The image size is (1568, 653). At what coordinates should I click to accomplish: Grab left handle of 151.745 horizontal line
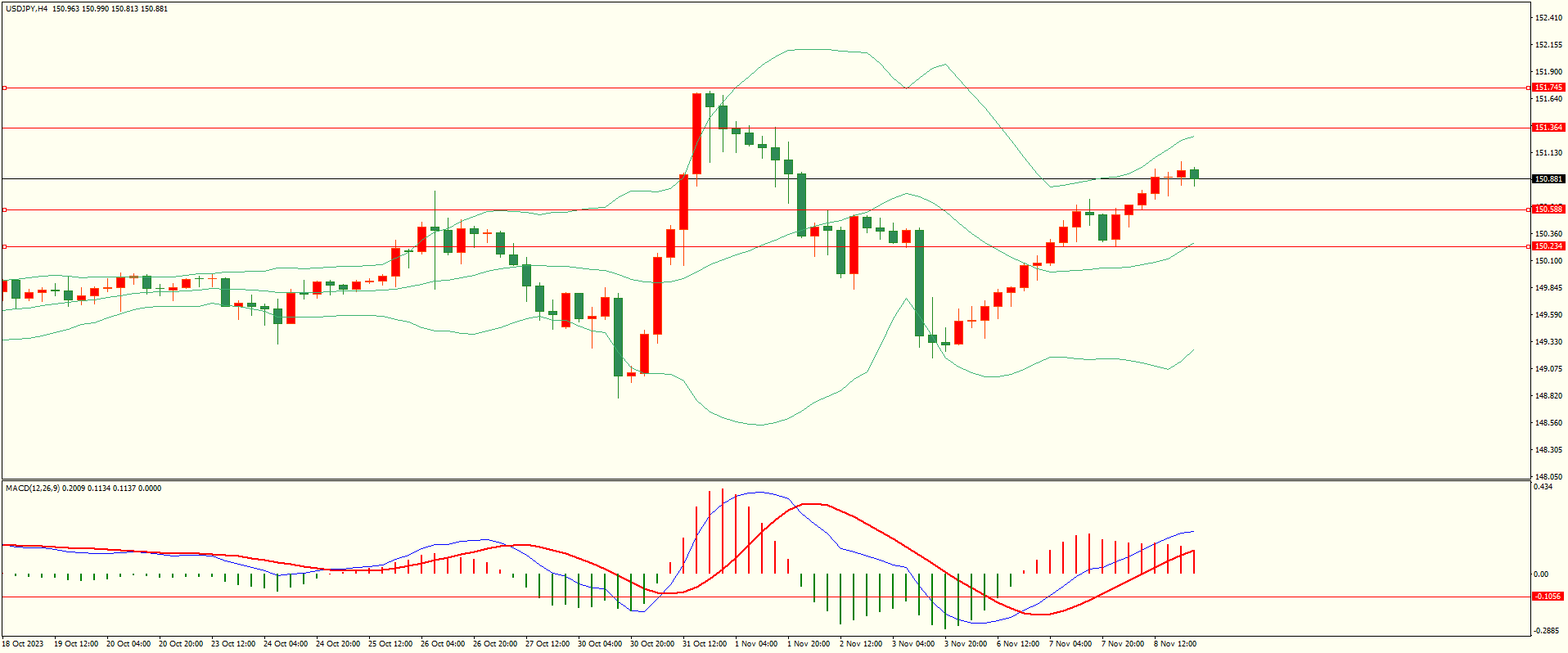(x=4, y=88)
